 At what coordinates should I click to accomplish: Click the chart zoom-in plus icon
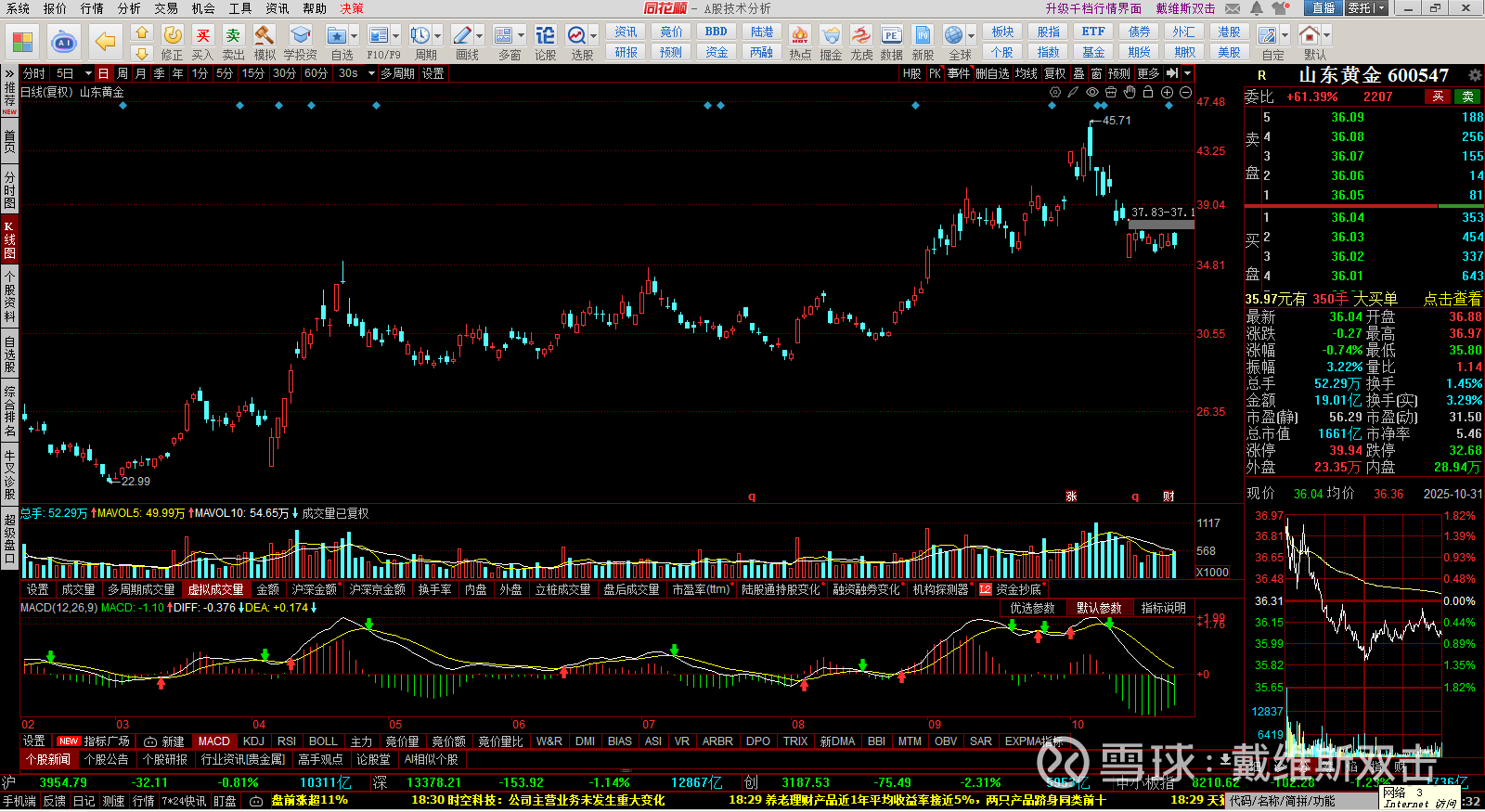(1167, 93)
